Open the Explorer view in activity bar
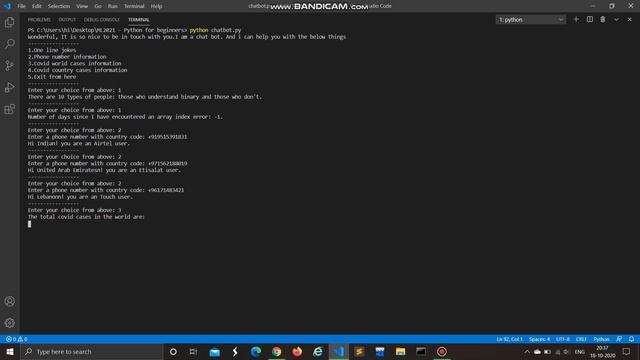This screenshot has height=360, width=640. [9, 22]
